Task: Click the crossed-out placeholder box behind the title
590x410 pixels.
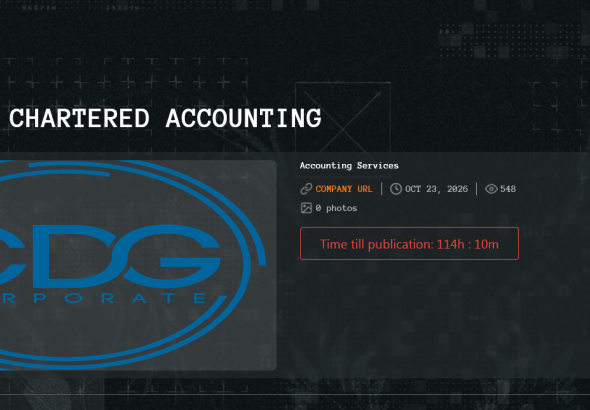Action: [343, 118]
